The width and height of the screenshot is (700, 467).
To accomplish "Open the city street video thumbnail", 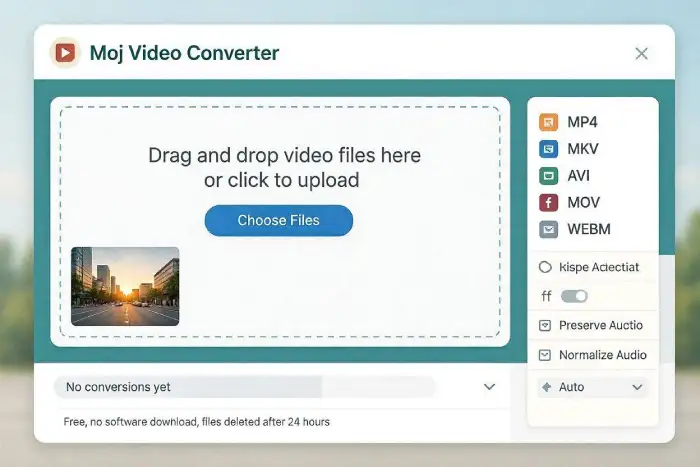I will (125, 286).
